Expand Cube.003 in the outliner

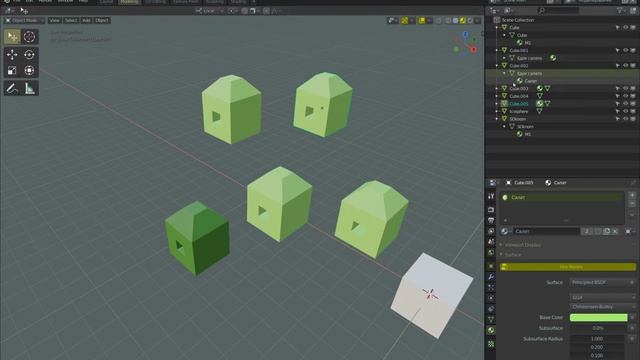(497, 88)
